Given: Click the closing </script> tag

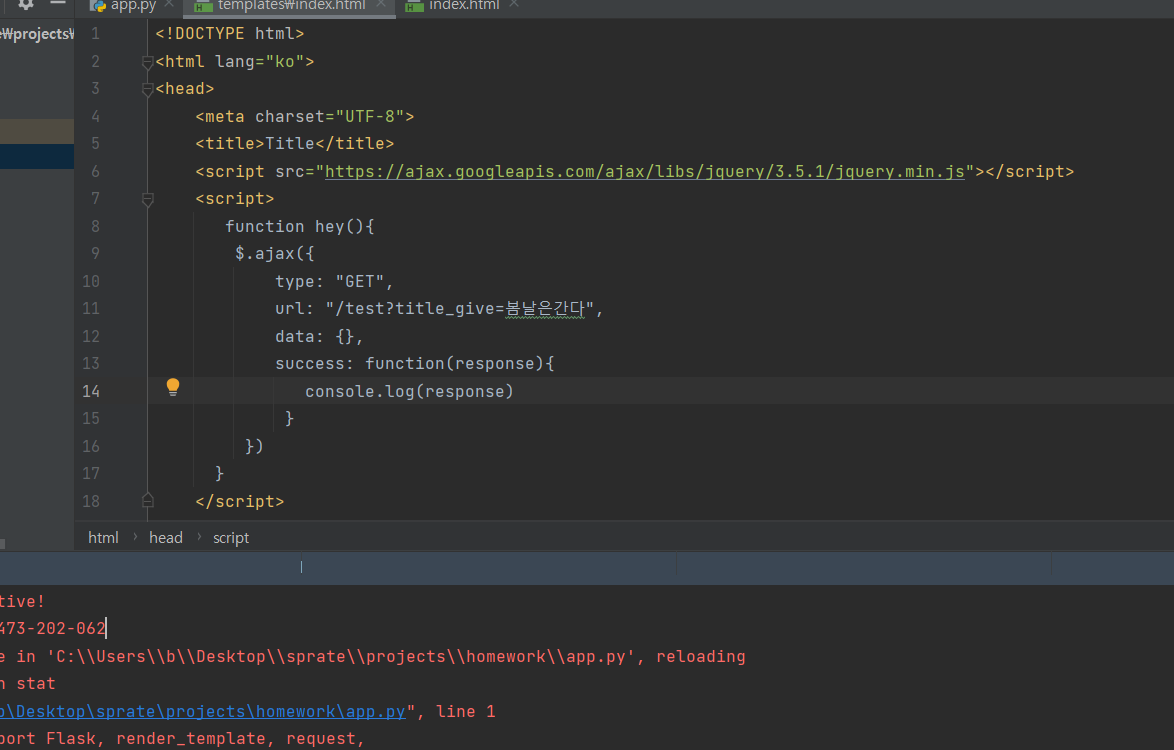Looking at the screenshot, I should pos(240,501).
